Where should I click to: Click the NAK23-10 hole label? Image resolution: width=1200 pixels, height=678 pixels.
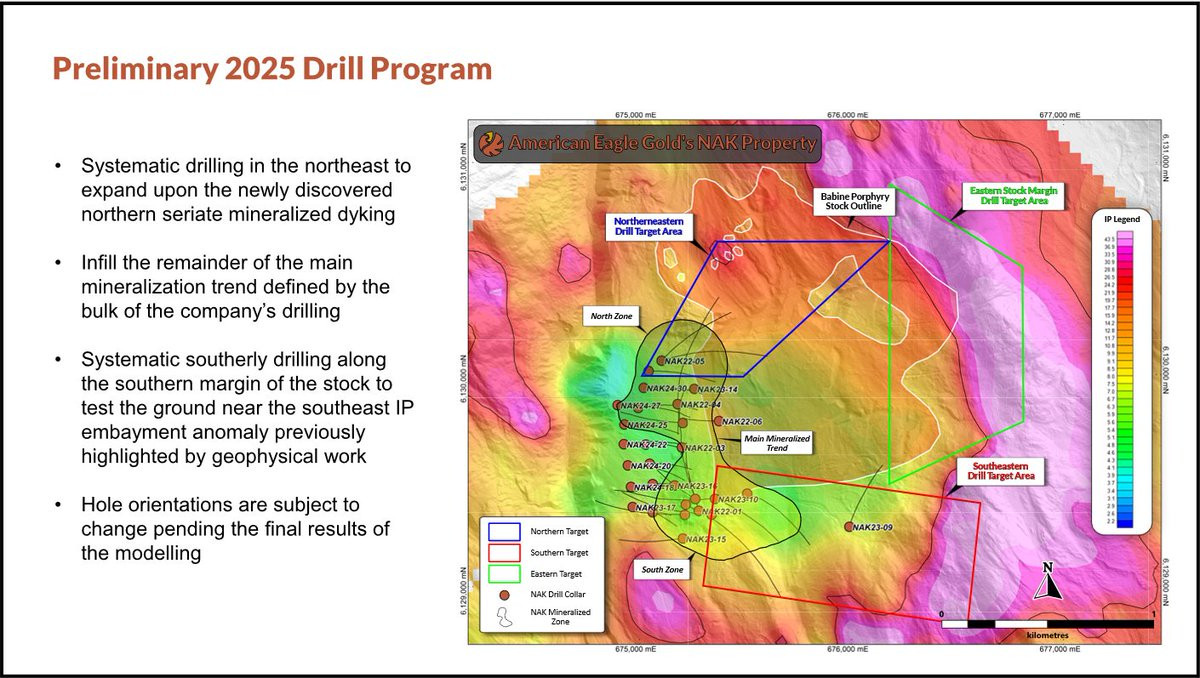[x=739, y=499]
